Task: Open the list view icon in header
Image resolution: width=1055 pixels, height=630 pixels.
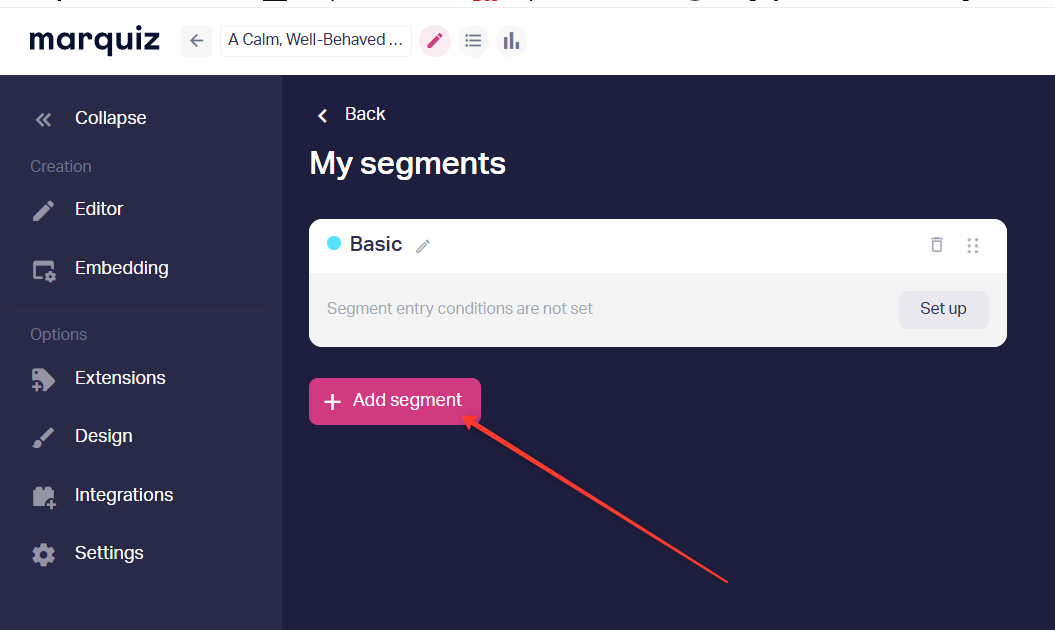Action: pos(473,41)
